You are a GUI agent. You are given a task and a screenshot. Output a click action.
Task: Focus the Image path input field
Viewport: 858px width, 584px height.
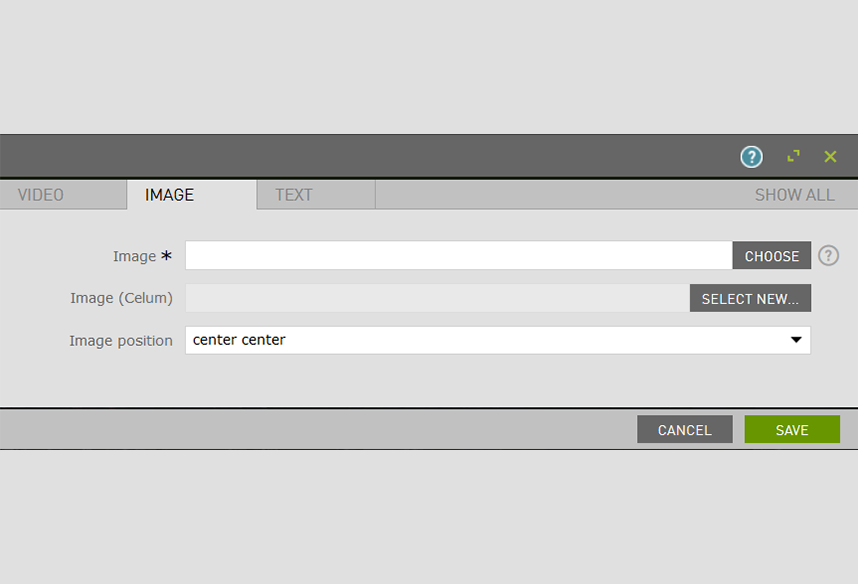coord(459,256)
